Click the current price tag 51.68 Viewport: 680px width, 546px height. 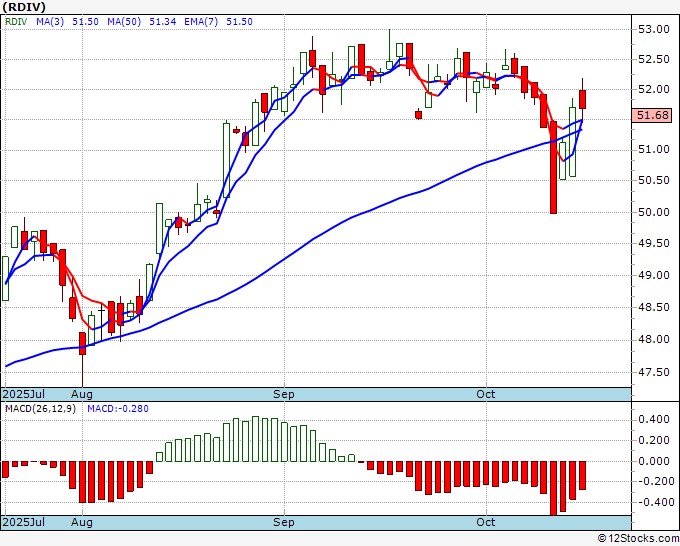[652, 115]
